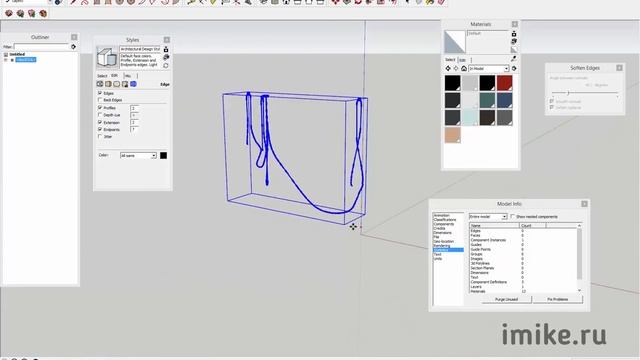The height and width of the screenshot is (360, 640).
Task: Click the Profiles width value field
Action: point(134,108)
